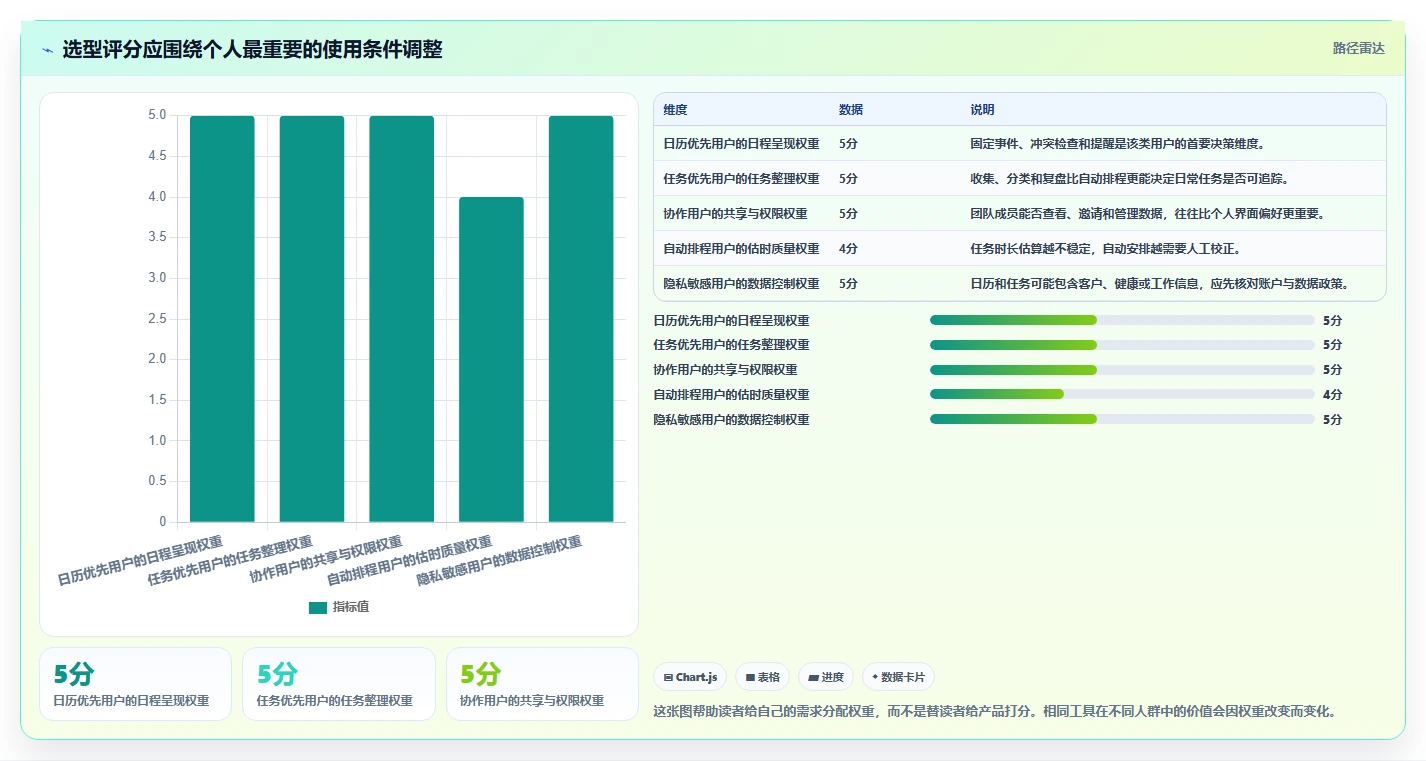The height and width of the screenshot is (761, 1426).
Task: Click description about 日历和任务可能包含客户、健康或工作信息
Action: [x=1160, y=284]
